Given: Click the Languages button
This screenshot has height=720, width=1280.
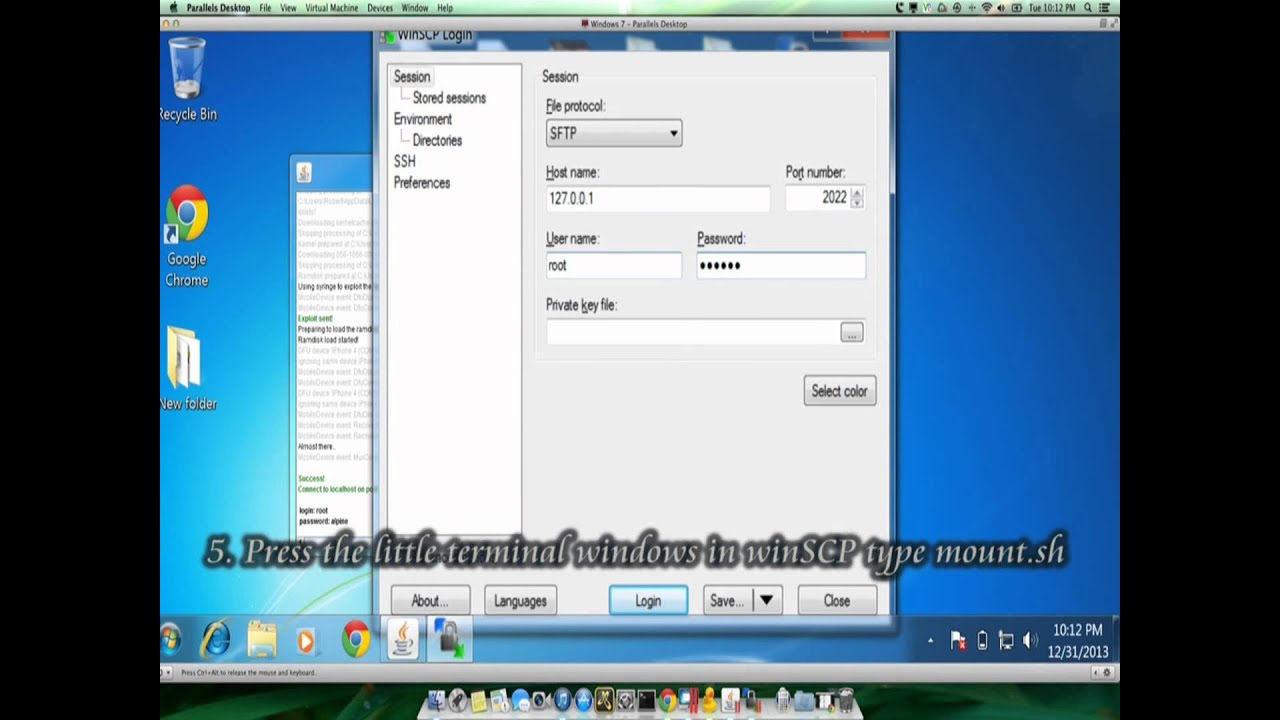Looking at the screenshot, I should click(x=520, y=601).
